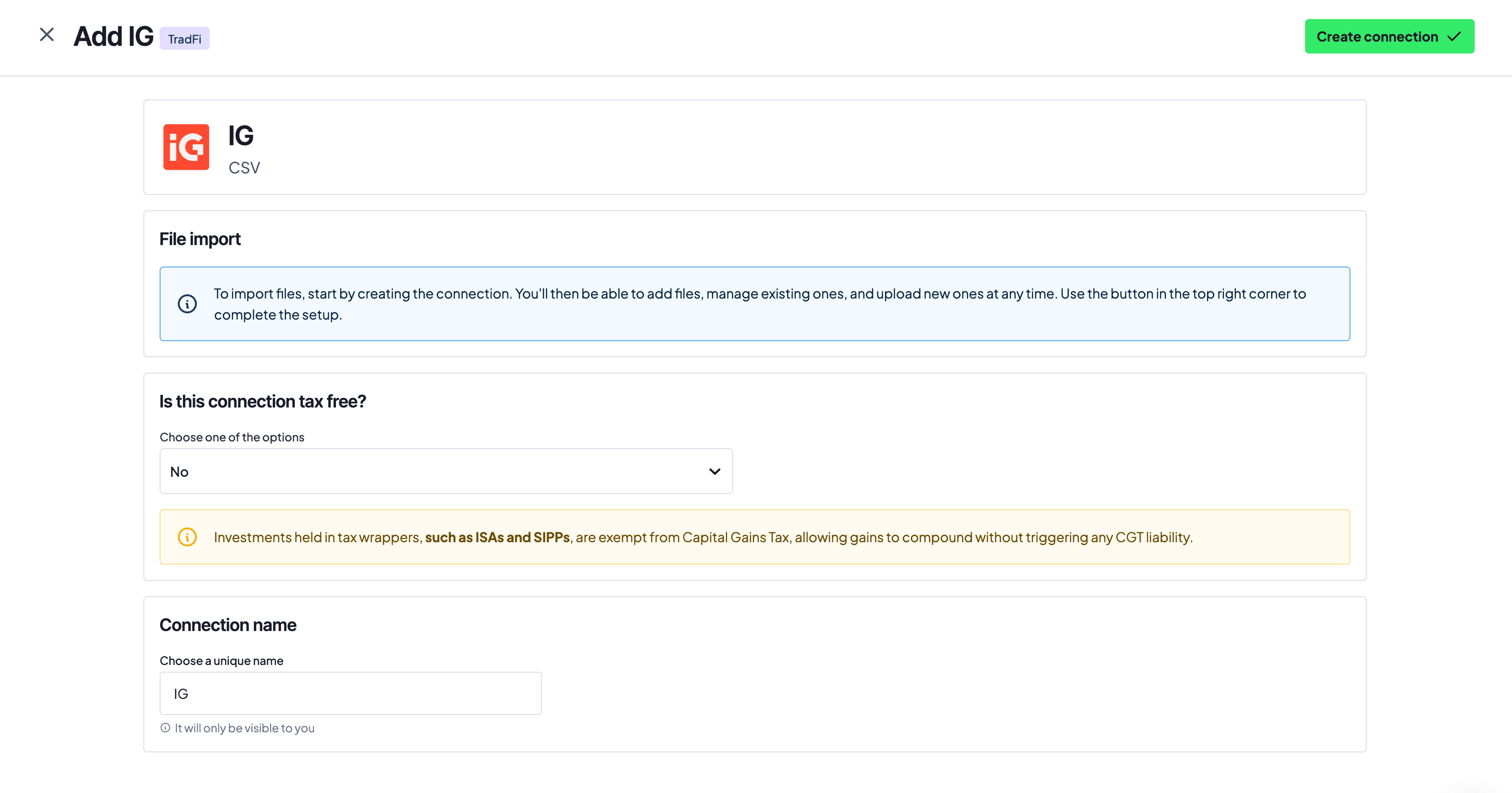Screen dimensions: 1512x793
Task: Click the 'To import files' instruction text
Action: 760,304
